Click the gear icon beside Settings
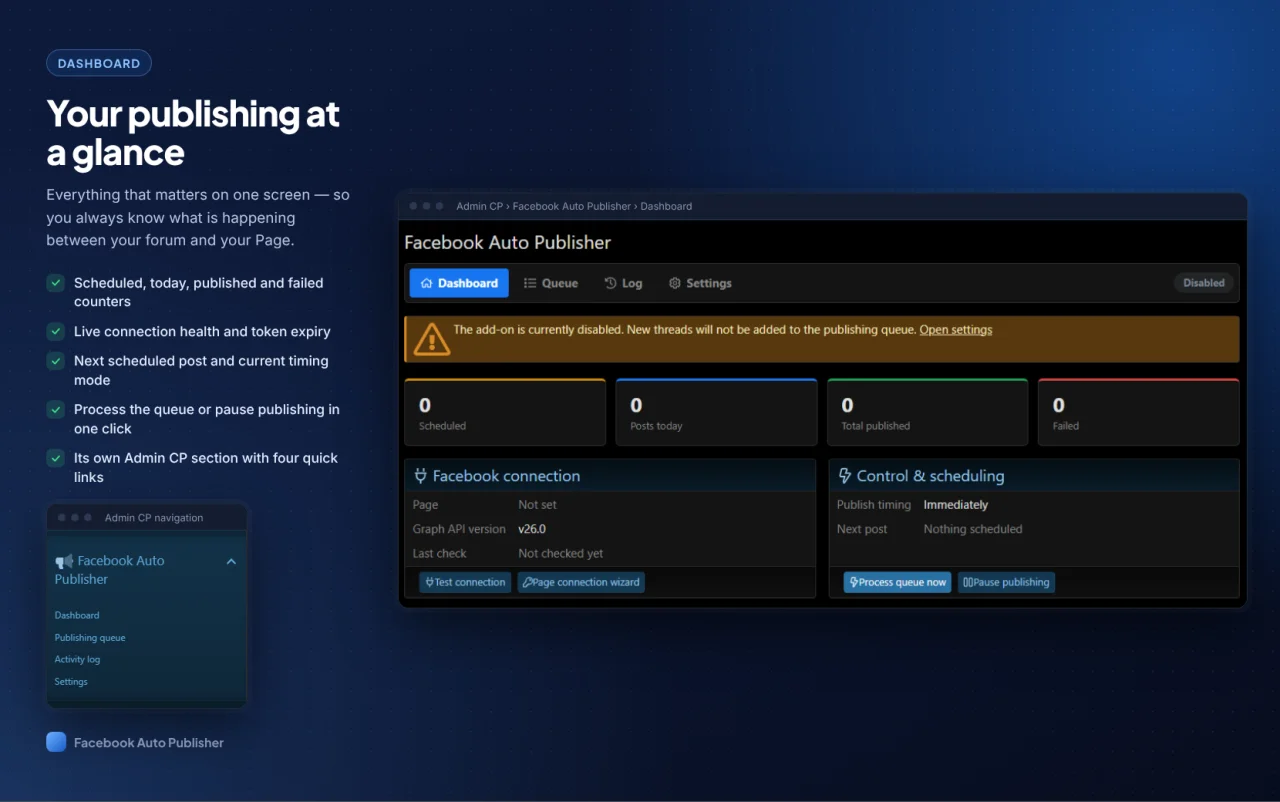 point(675,283)
